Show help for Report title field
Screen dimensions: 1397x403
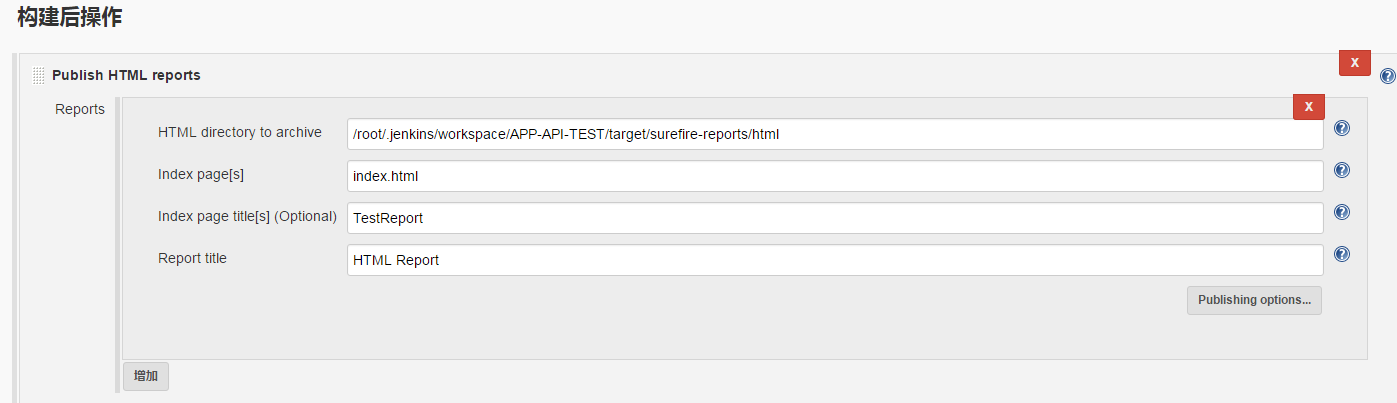pyautogui.click(x=1342, y=254)
